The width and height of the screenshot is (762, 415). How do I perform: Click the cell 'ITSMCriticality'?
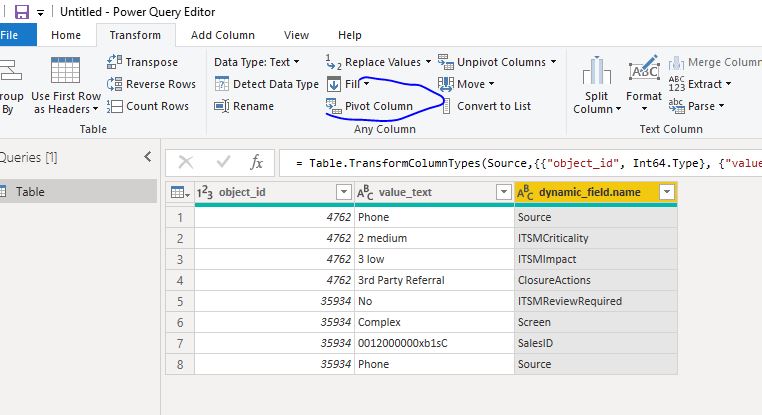tap(596, 238)
